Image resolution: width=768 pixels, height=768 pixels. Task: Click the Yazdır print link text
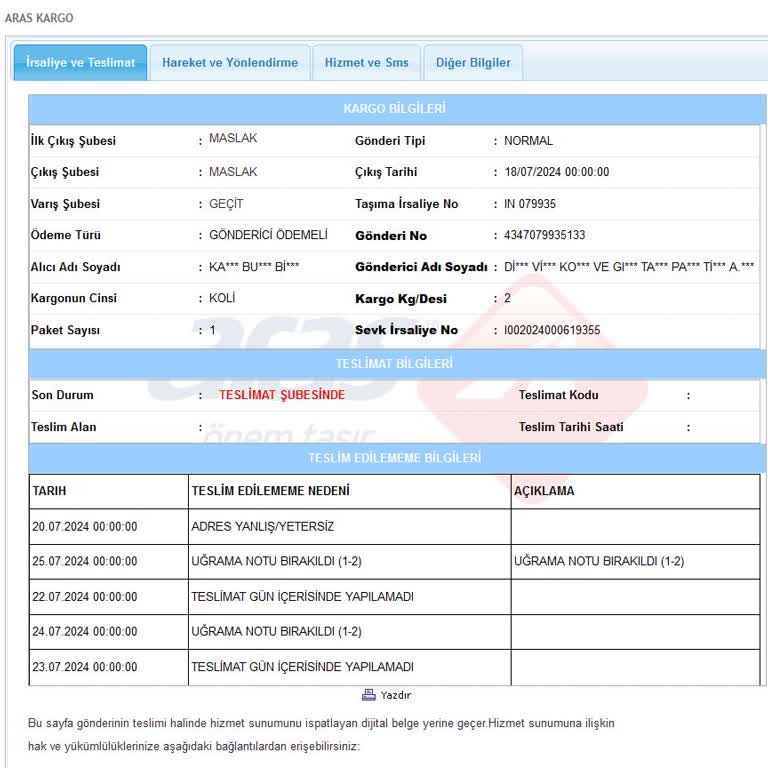point(396,695)
